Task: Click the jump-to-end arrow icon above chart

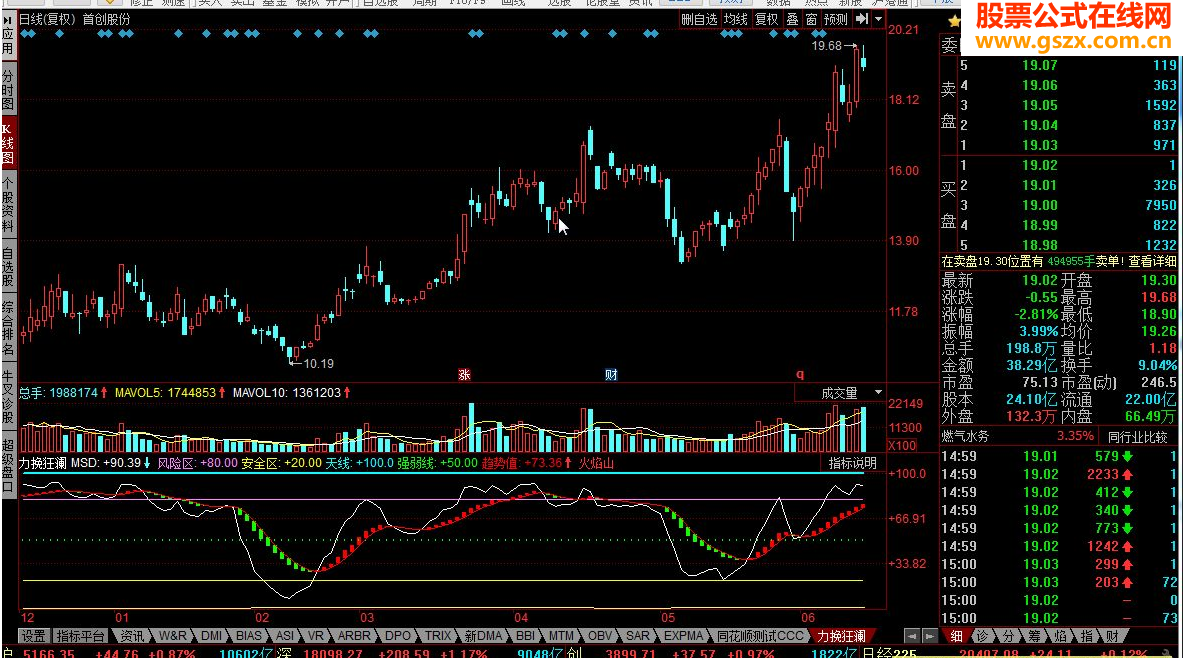Action: pyautogui.click(x=862, y=19)
